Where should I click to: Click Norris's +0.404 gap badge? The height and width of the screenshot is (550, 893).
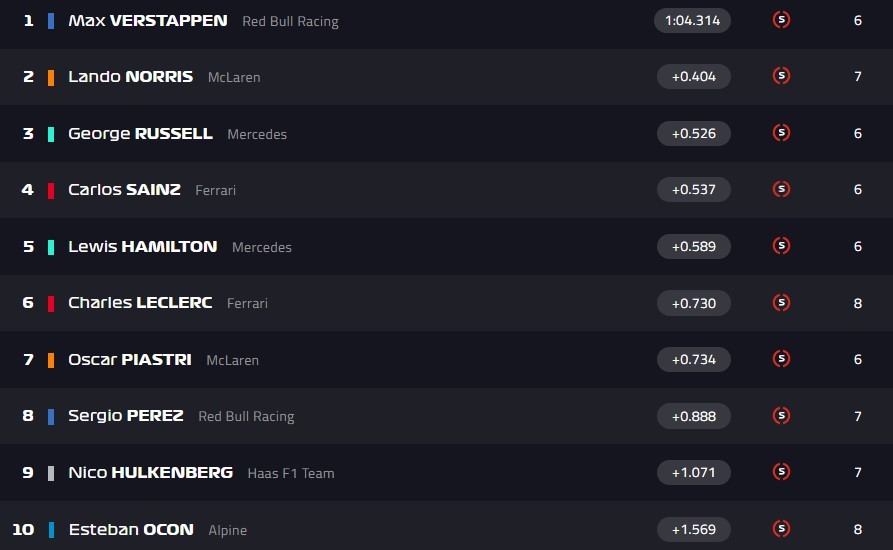tap(693, 76)
